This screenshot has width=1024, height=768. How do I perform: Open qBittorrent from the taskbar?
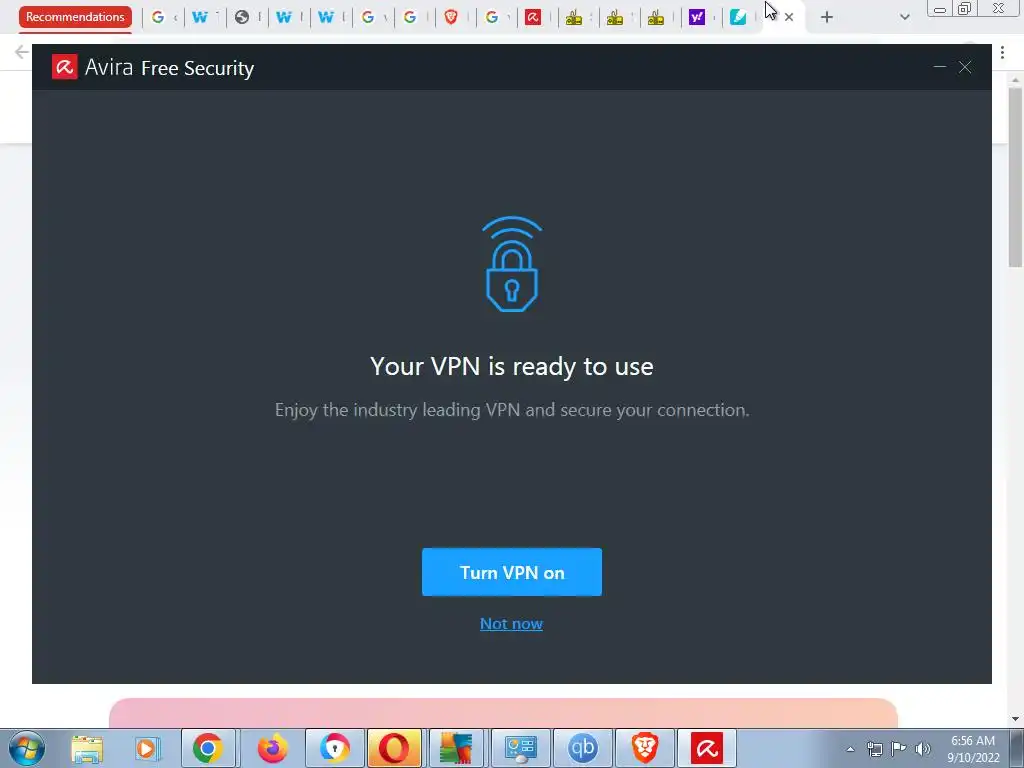pyautogui.click(x=583, y=748)
